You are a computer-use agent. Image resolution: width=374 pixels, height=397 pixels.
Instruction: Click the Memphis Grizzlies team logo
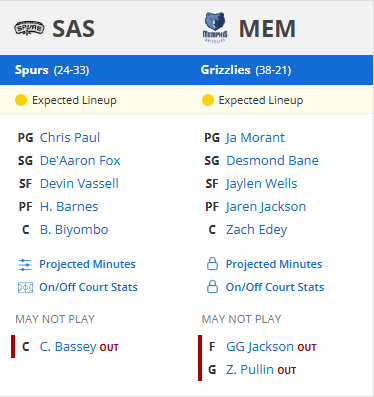(x=215, y=27)
